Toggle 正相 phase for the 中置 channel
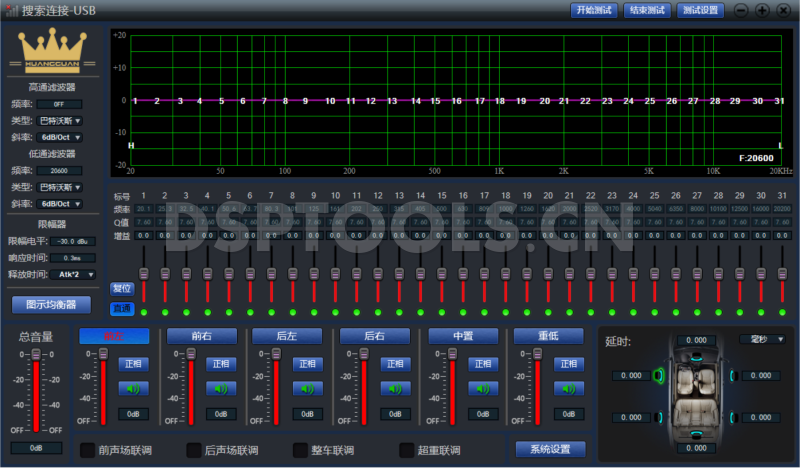Viewport: 800px width, 468px height. click(483, 364)
